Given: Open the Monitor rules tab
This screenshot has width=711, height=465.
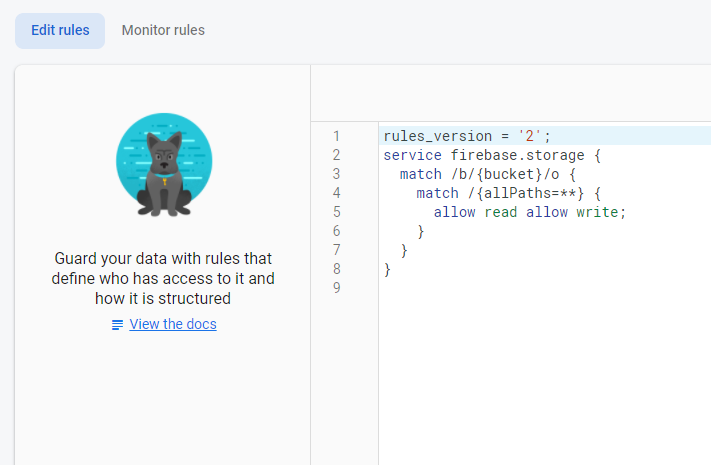Looking at the screenshot, I should (x=163, y=30).
